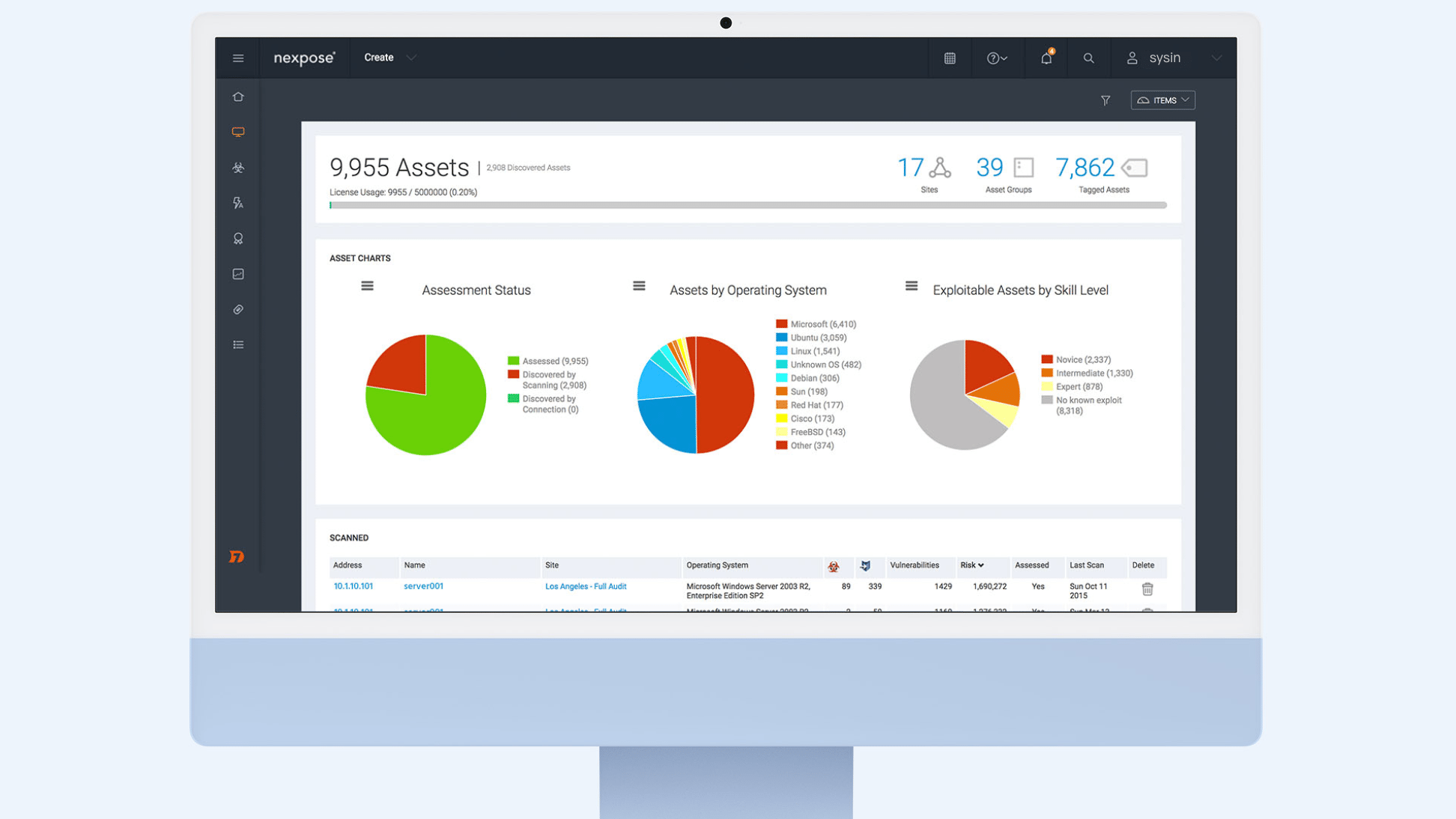
Task: Click the search magnifier icon
Action: tap(1088, 58)
